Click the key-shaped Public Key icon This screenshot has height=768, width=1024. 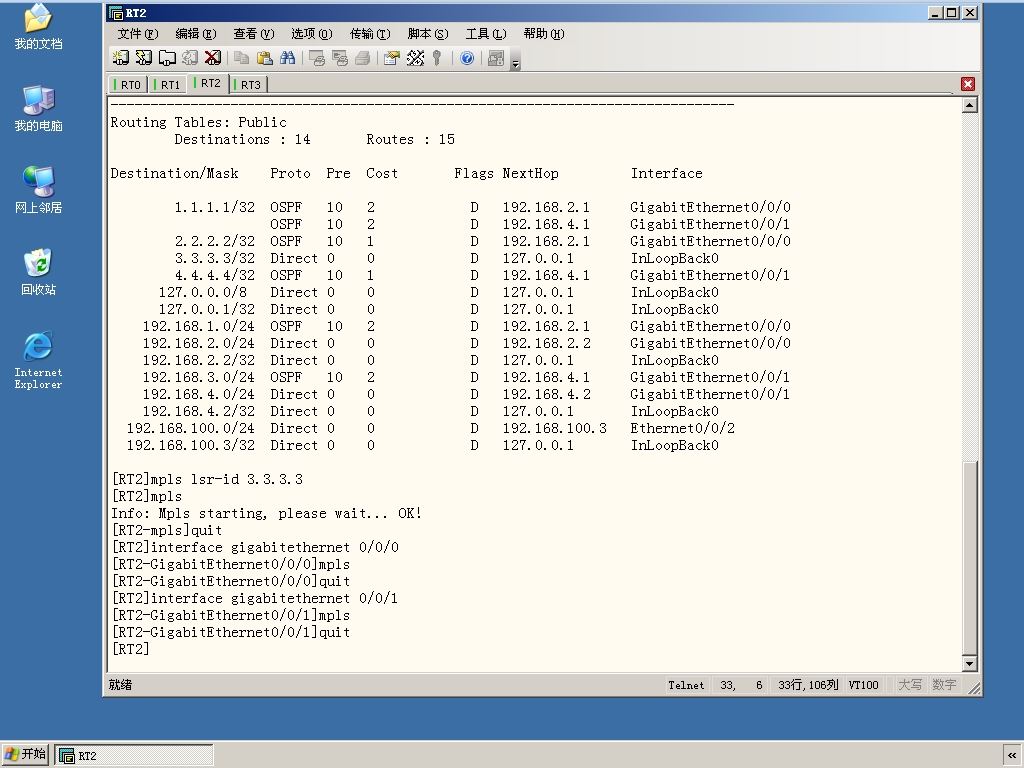437,58
